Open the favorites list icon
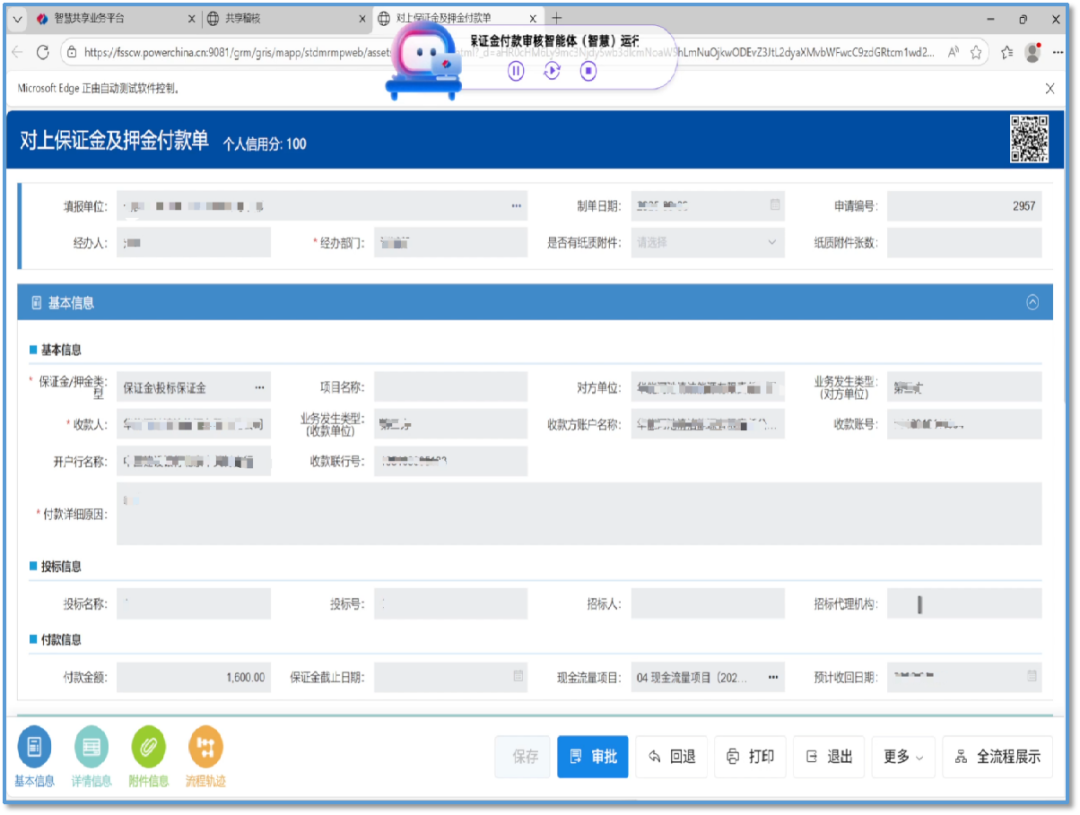 (1006, 52)
